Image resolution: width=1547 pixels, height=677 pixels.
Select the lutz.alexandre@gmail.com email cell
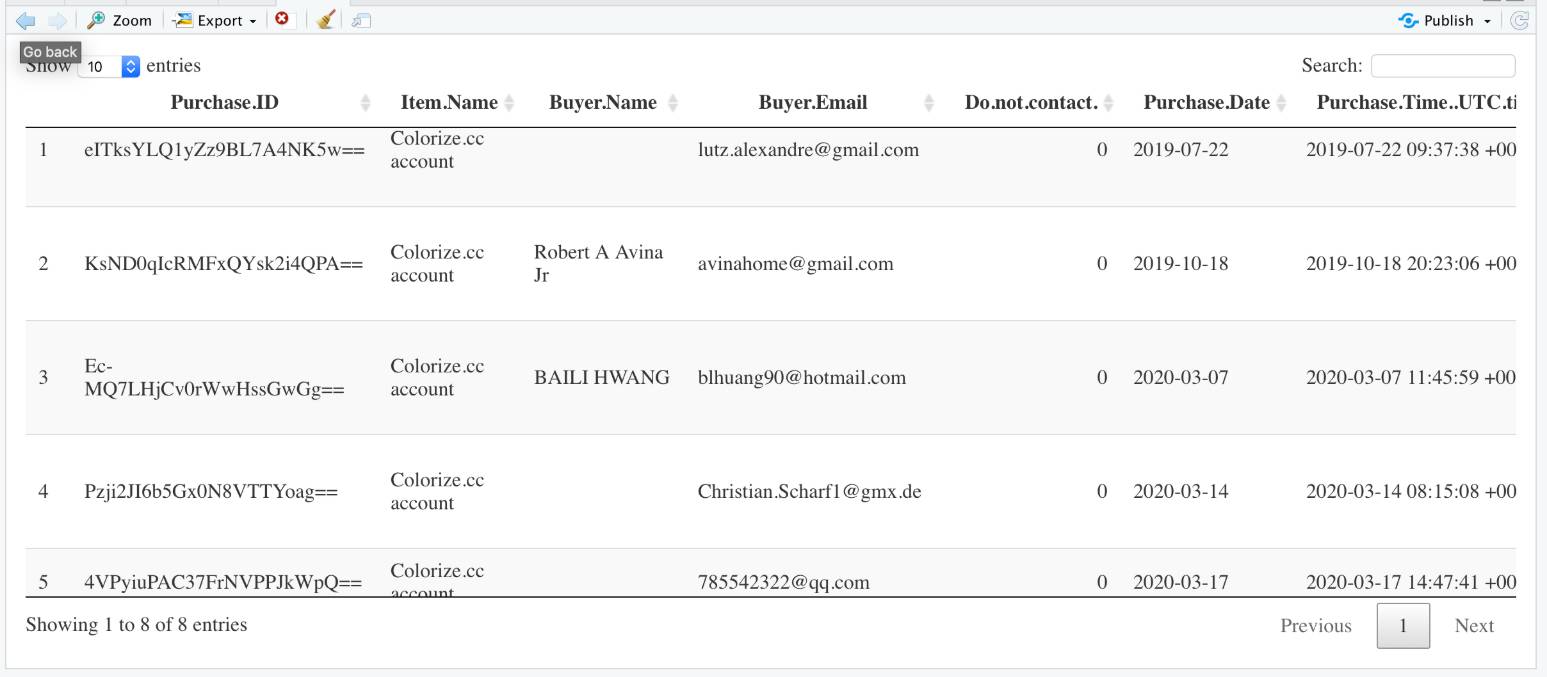coord(808,150)
